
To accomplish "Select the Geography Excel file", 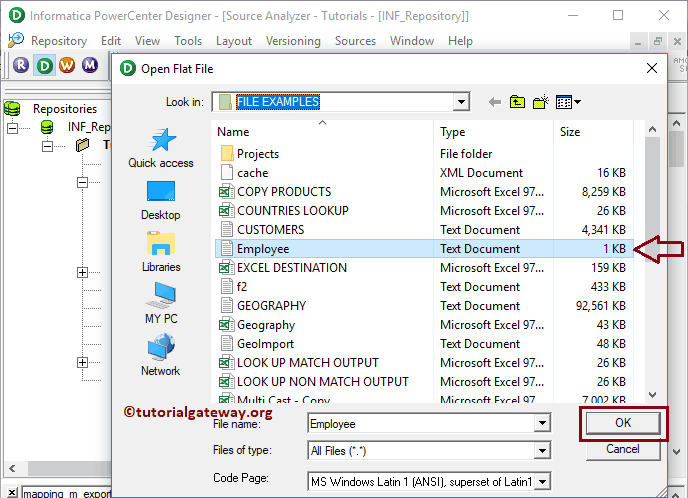I will coord(257,325).
